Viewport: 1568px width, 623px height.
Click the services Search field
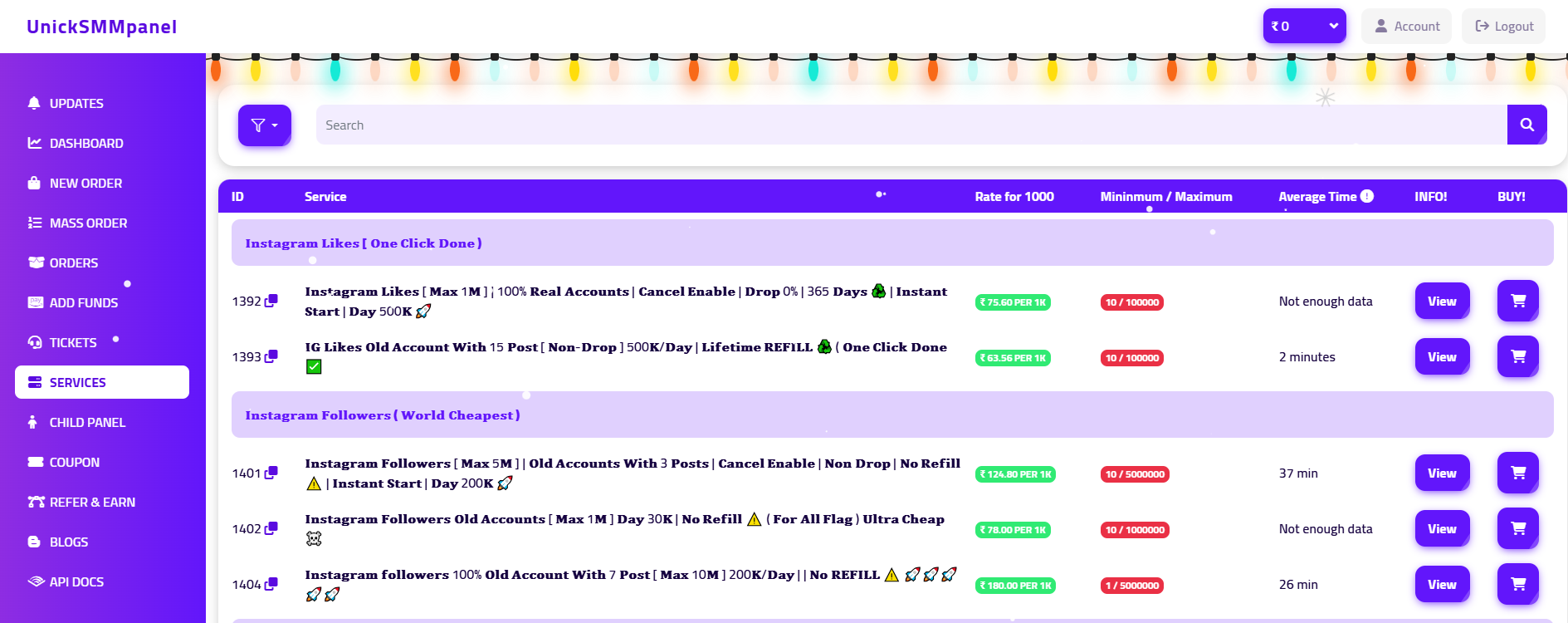pyautogui.click(x=911, y=125)
